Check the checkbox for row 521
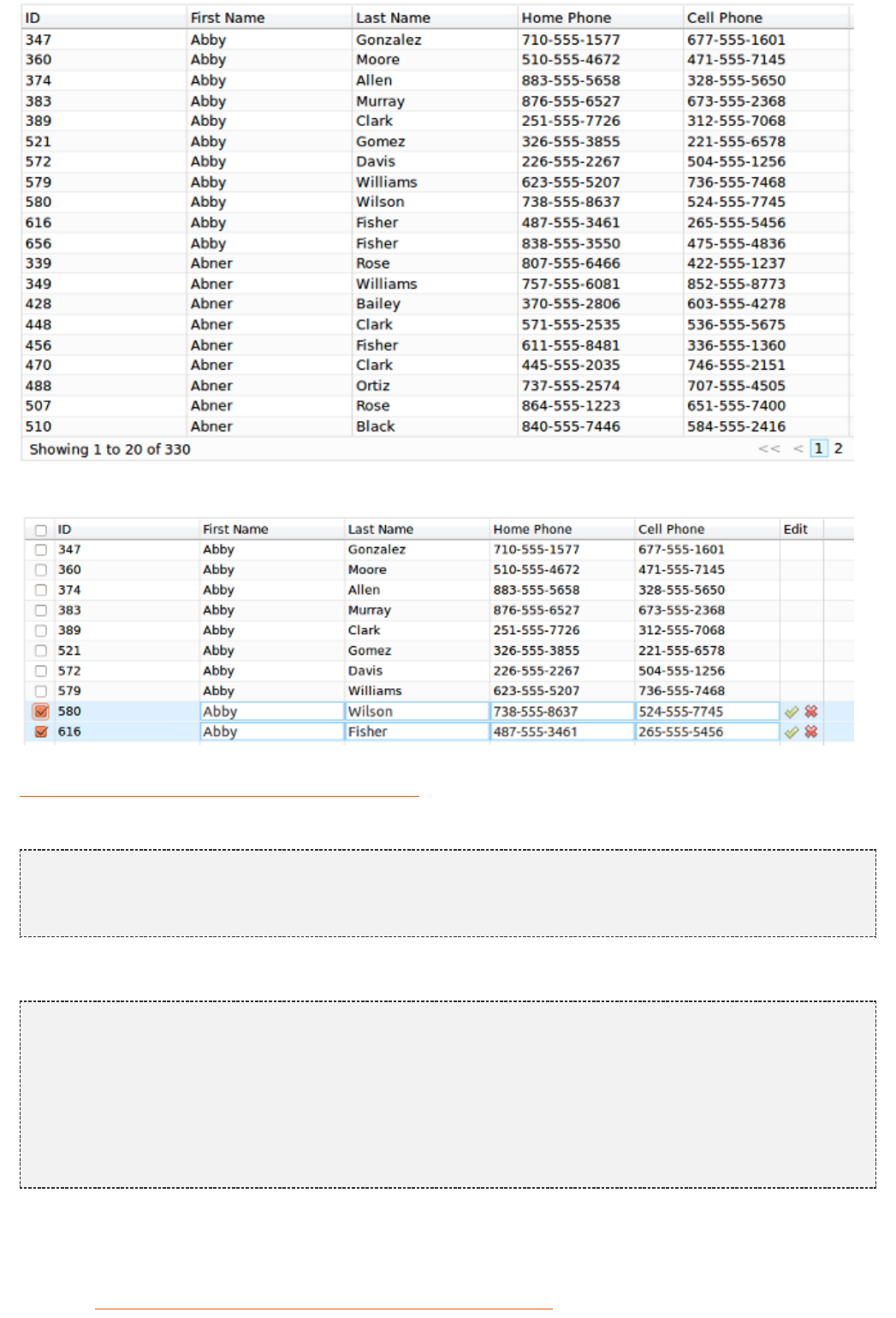Viewport: 896px width, 1318px height. click(x=40, y=651)
